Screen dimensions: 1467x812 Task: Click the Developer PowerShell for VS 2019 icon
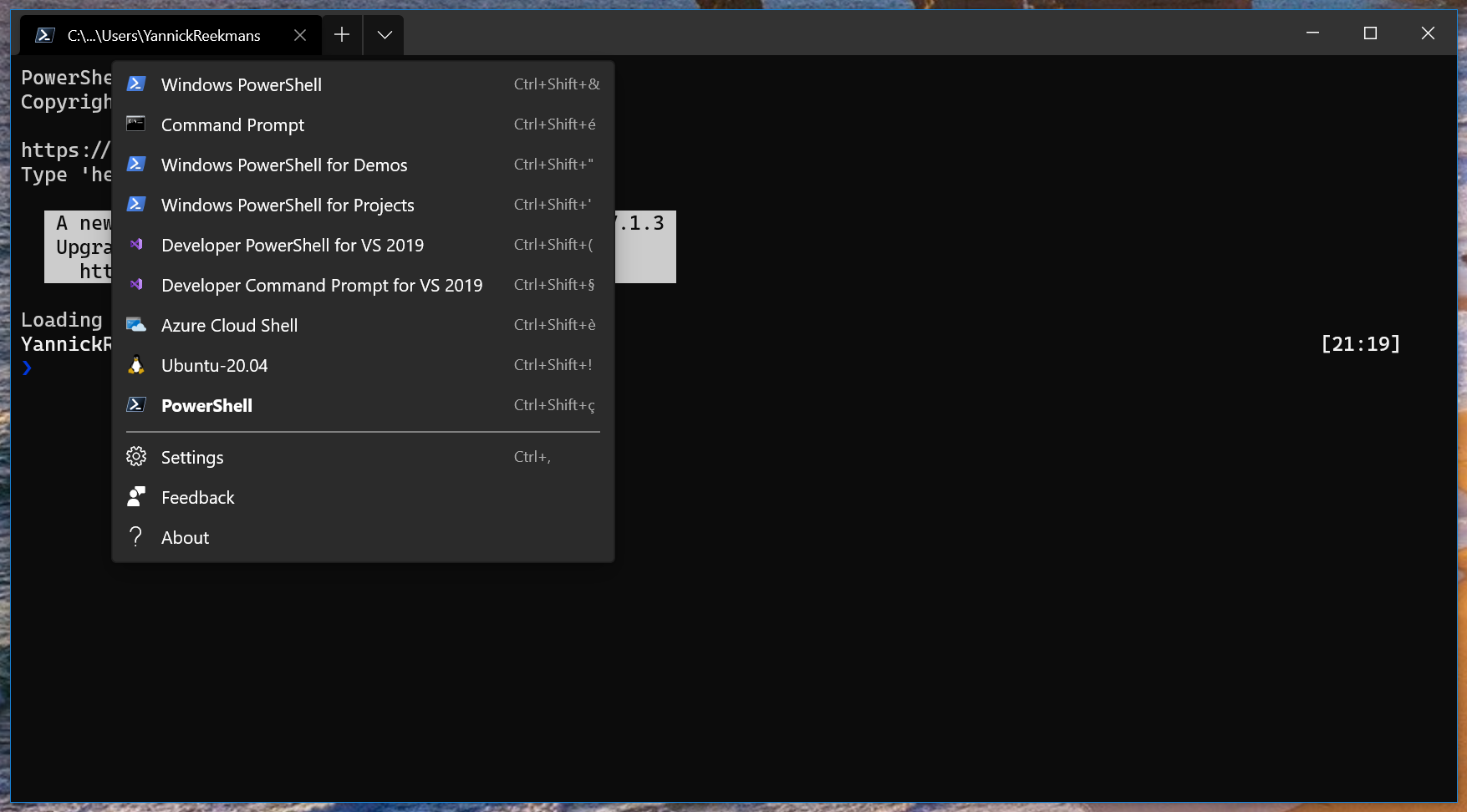136,245
